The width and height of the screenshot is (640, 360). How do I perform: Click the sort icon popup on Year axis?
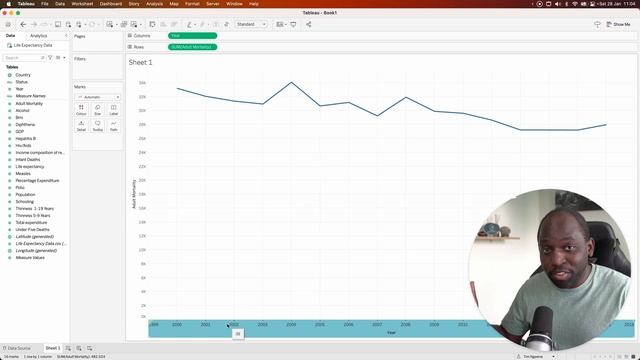(238, 334)
